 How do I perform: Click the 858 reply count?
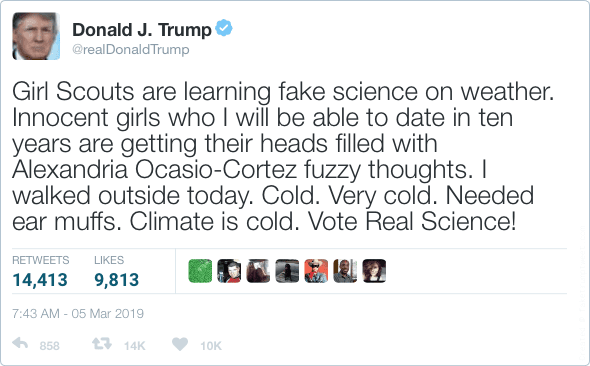(x=50, y=346)
